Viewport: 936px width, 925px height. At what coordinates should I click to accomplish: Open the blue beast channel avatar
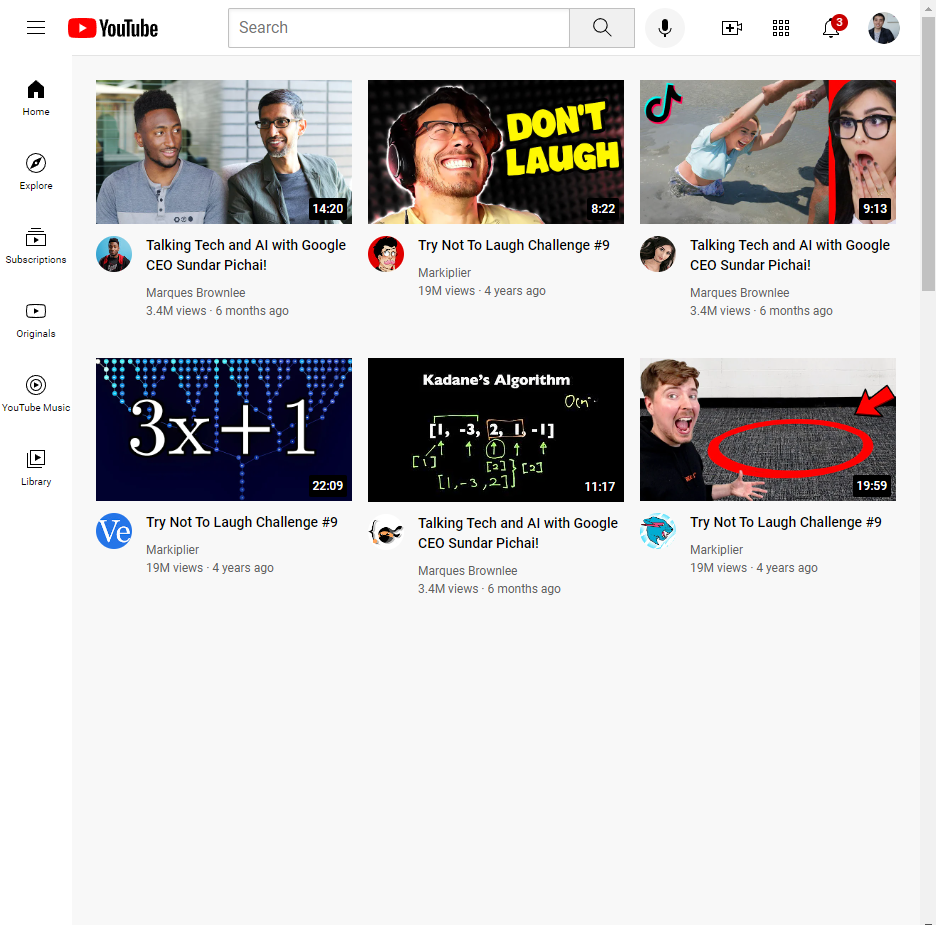[x=658, y=531]
